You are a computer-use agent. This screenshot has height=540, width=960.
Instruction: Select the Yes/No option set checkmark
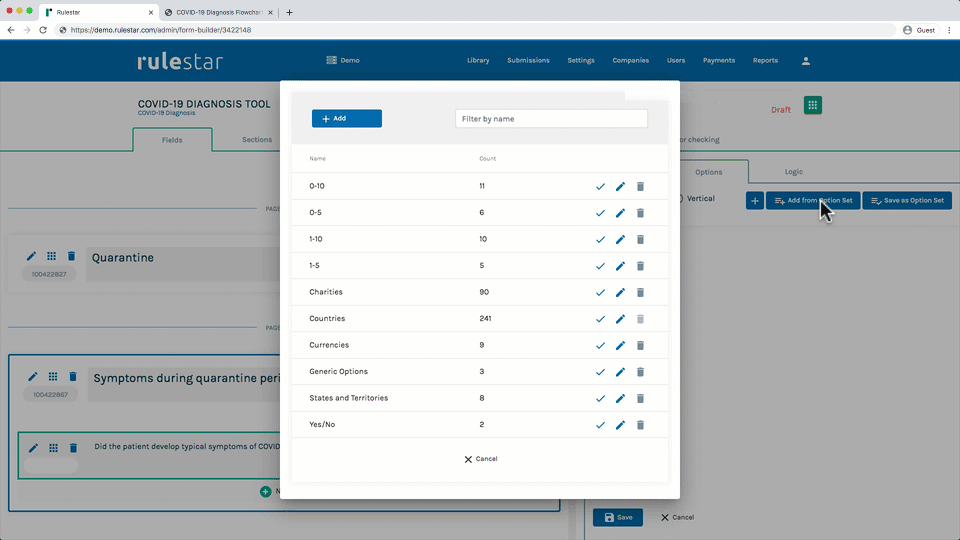[600, 425]
